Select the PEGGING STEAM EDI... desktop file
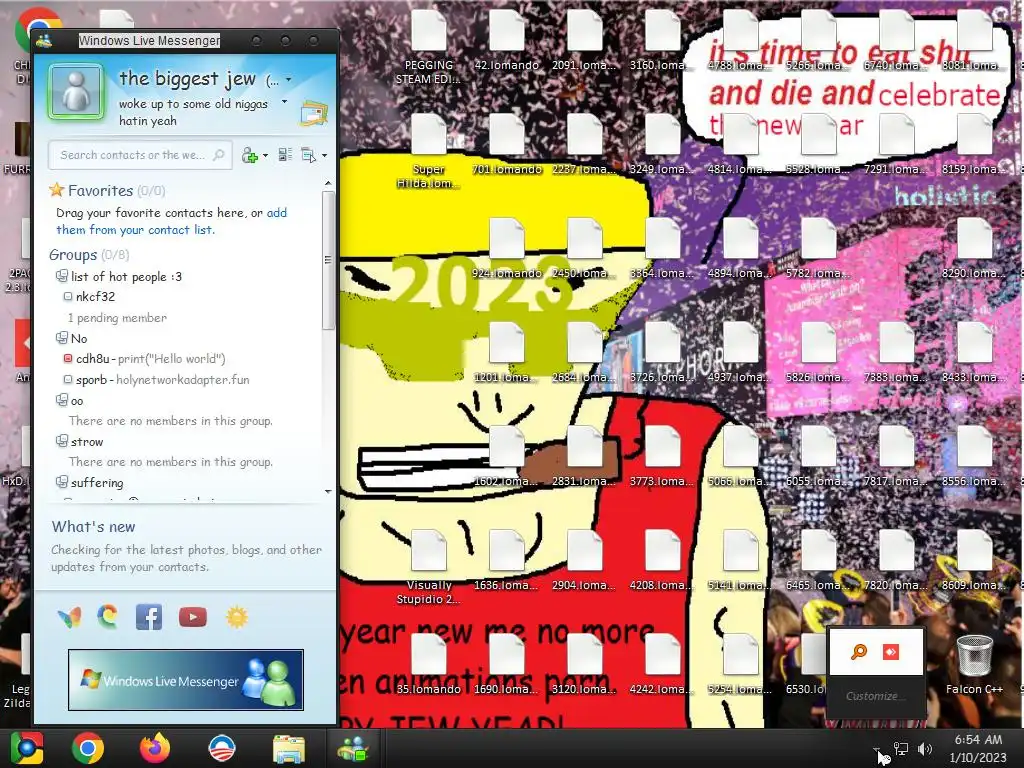The height and width of the screenshot is (768, 1024). pyautogui.click(x=428, y=47)
